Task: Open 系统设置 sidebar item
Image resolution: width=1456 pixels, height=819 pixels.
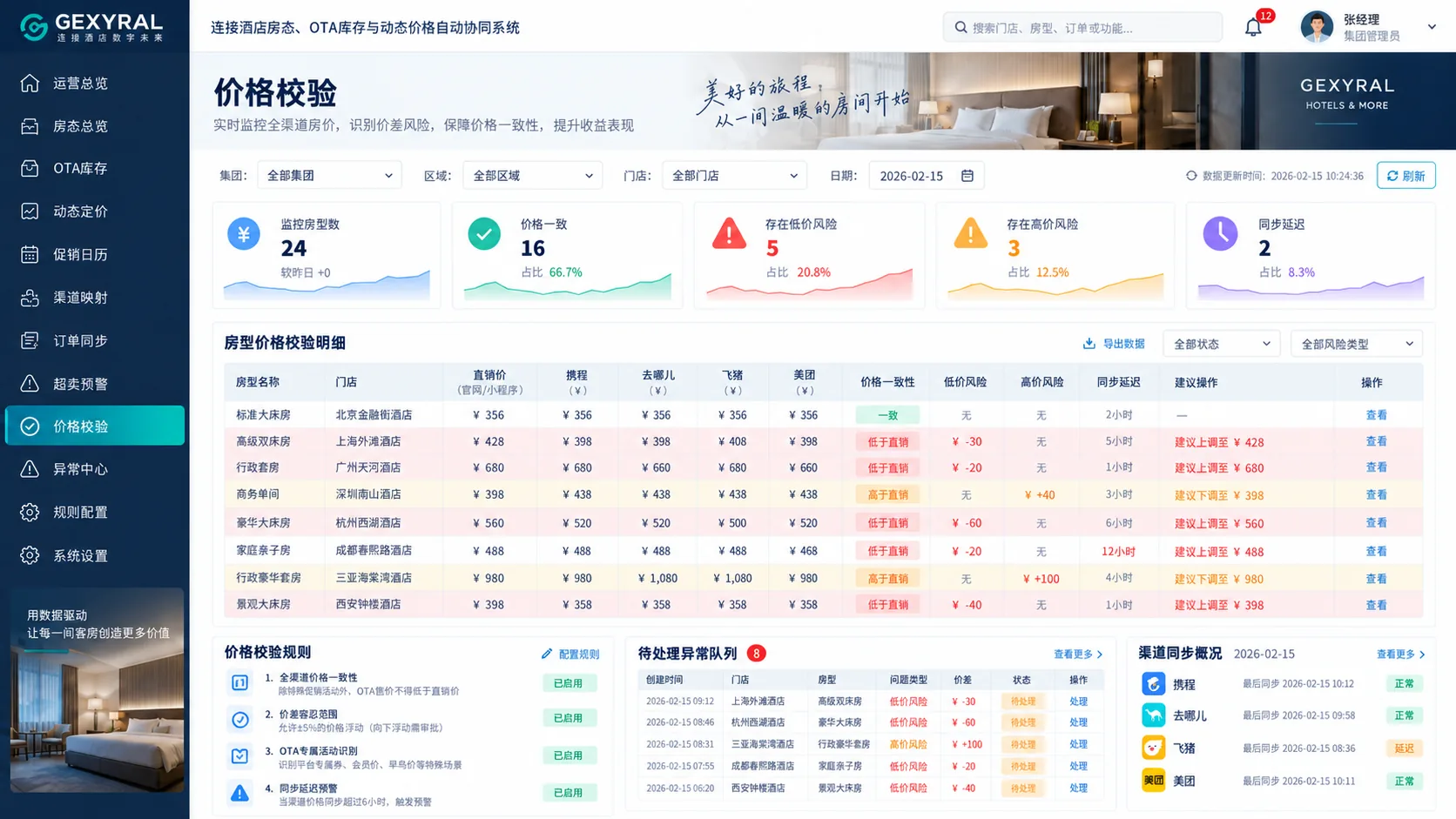Action: click(95, 555)
